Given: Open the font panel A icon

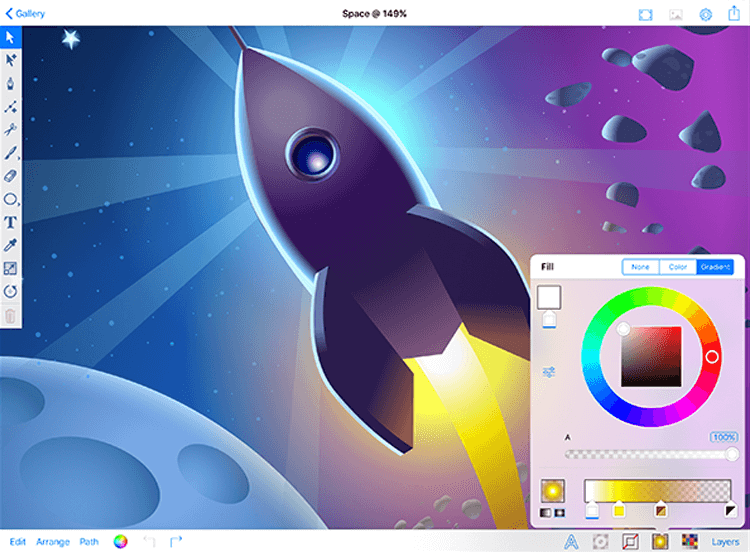Looking at the screenshot, I should pyautogui.click(x=571, y=542).
